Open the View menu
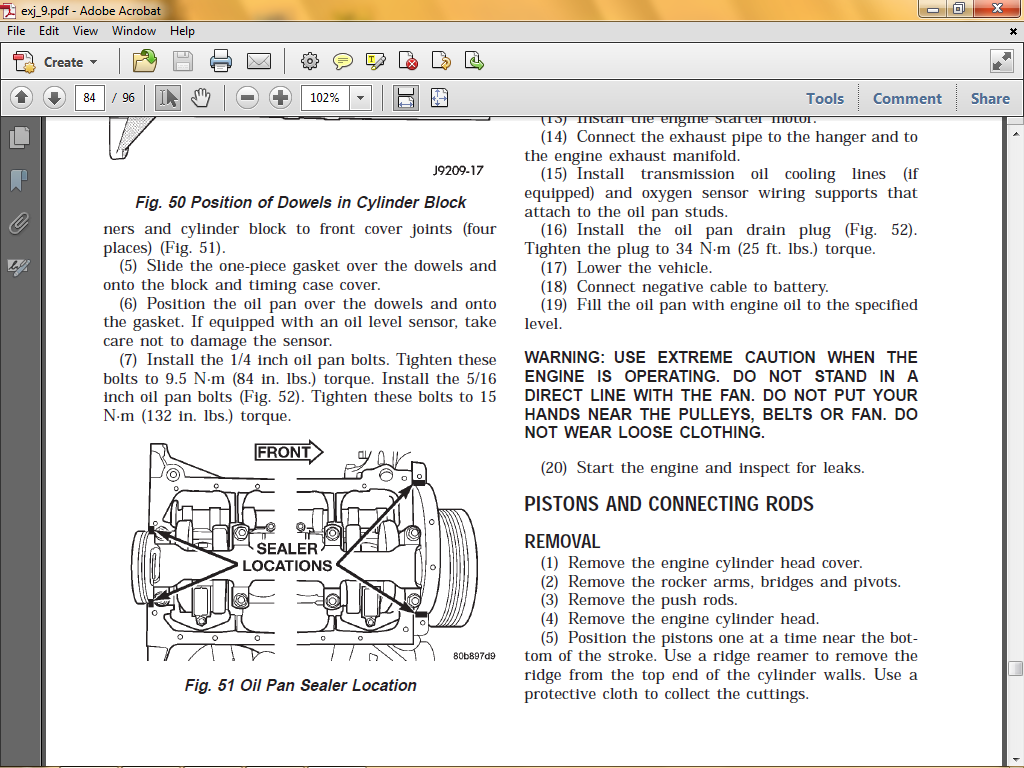This screenshot has height=768, width=1024. [85, 31]
